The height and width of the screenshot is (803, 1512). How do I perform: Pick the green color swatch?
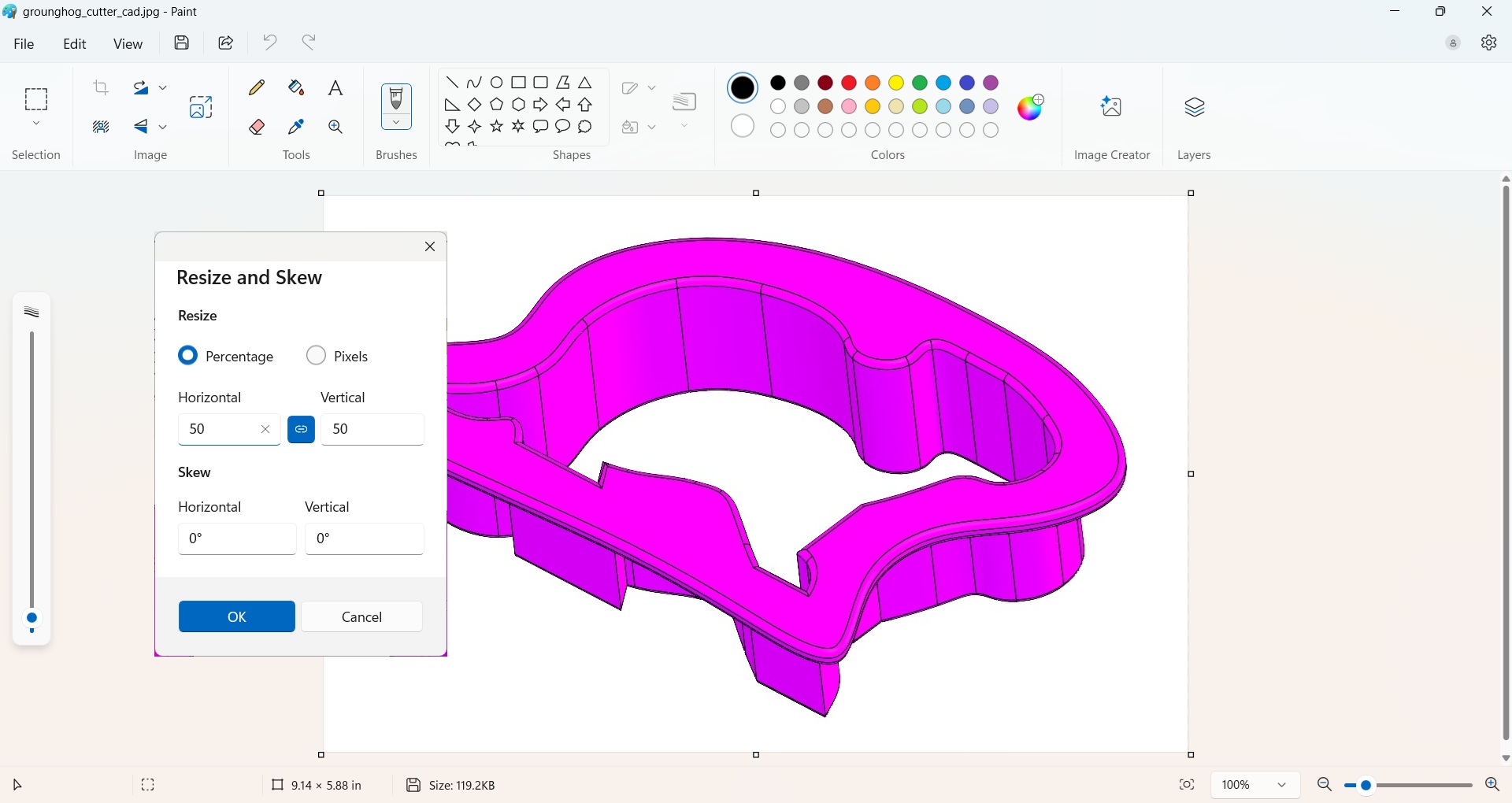(x=920, y=83)
